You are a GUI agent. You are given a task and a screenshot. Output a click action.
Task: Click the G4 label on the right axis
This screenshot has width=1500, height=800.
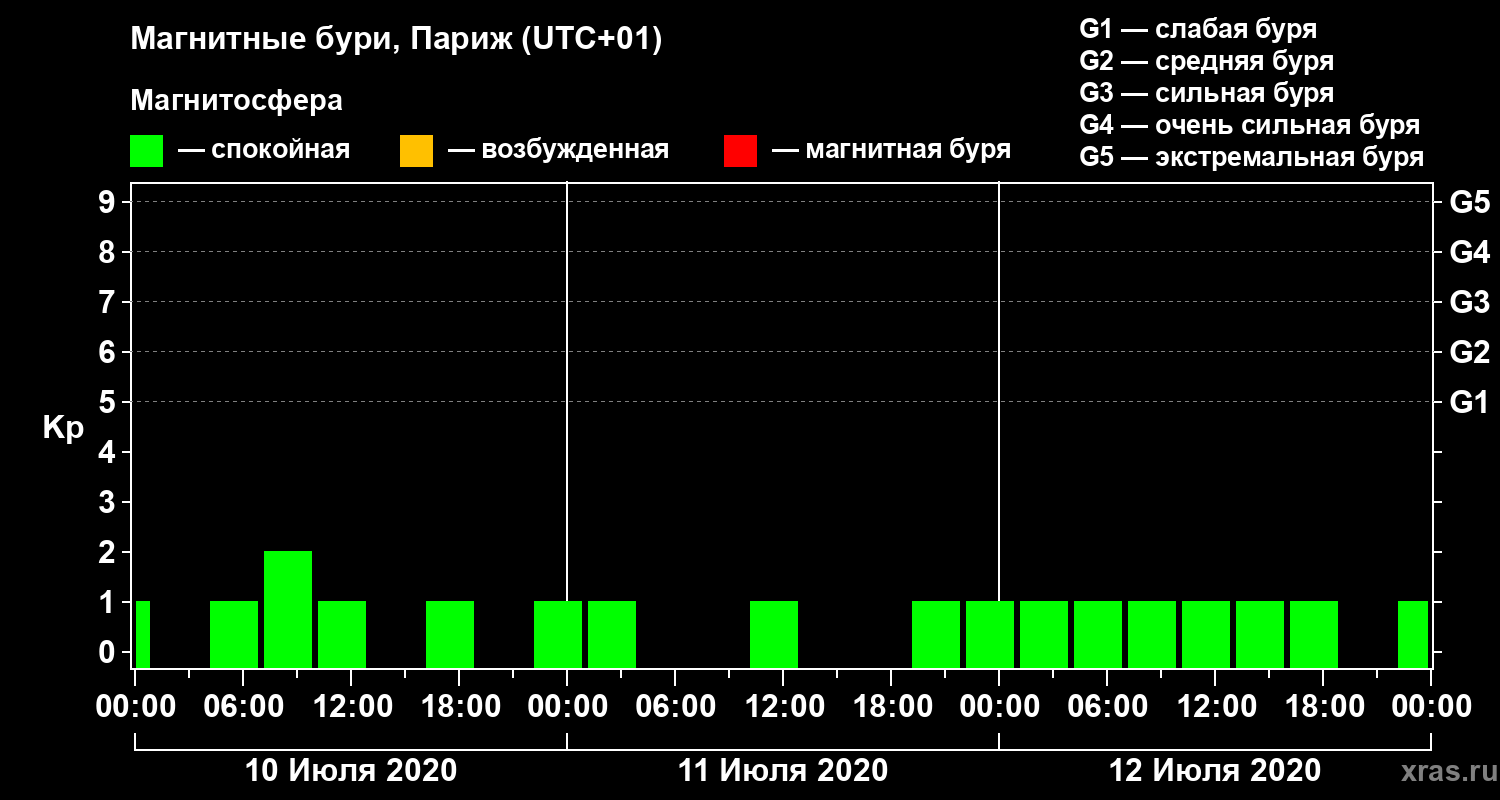point(1470,253)
